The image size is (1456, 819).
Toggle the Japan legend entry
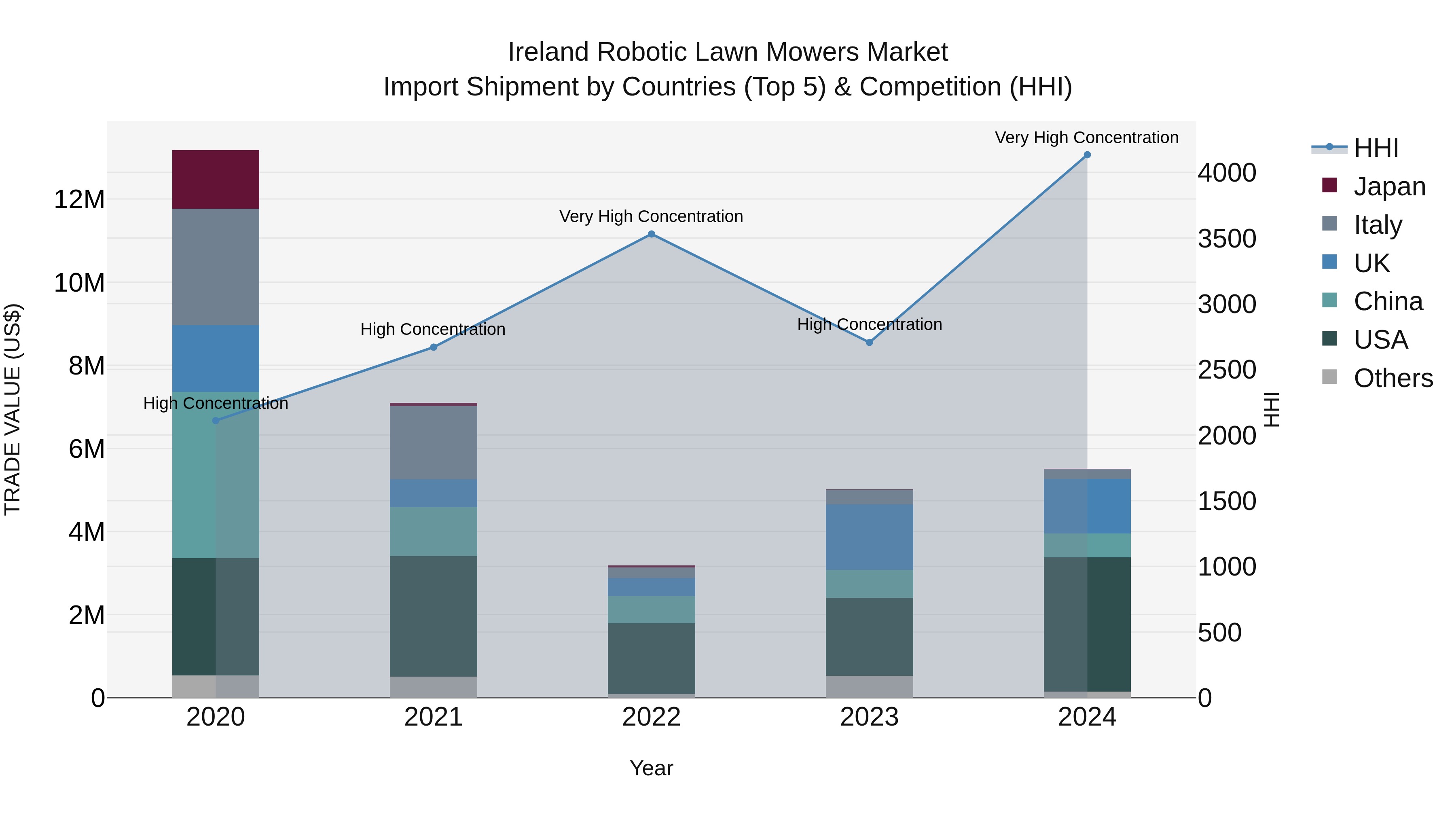coord(1373,186)
